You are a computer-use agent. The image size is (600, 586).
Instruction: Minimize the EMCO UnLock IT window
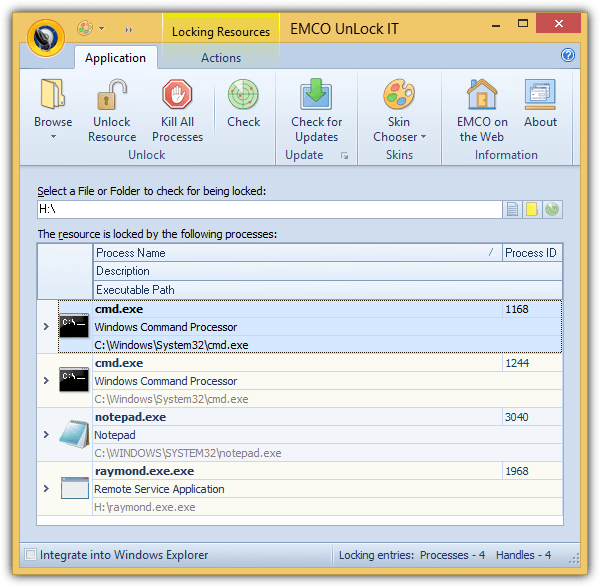[x=496, y=25]
